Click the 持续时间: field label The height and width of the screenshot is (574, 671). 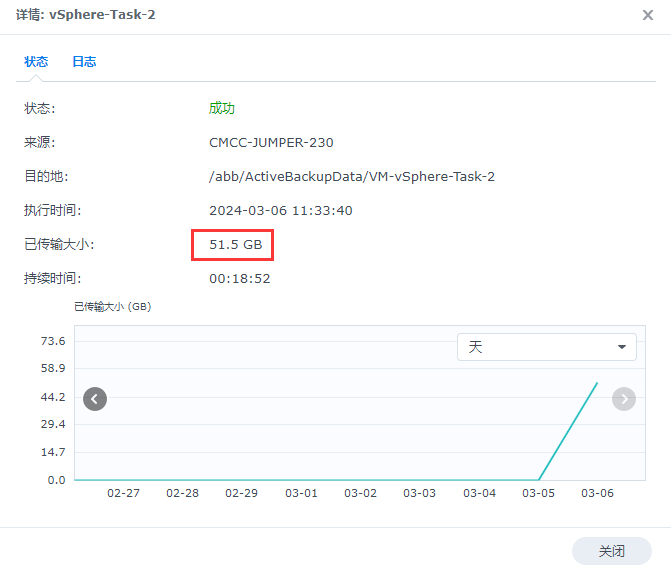point(52,279)
